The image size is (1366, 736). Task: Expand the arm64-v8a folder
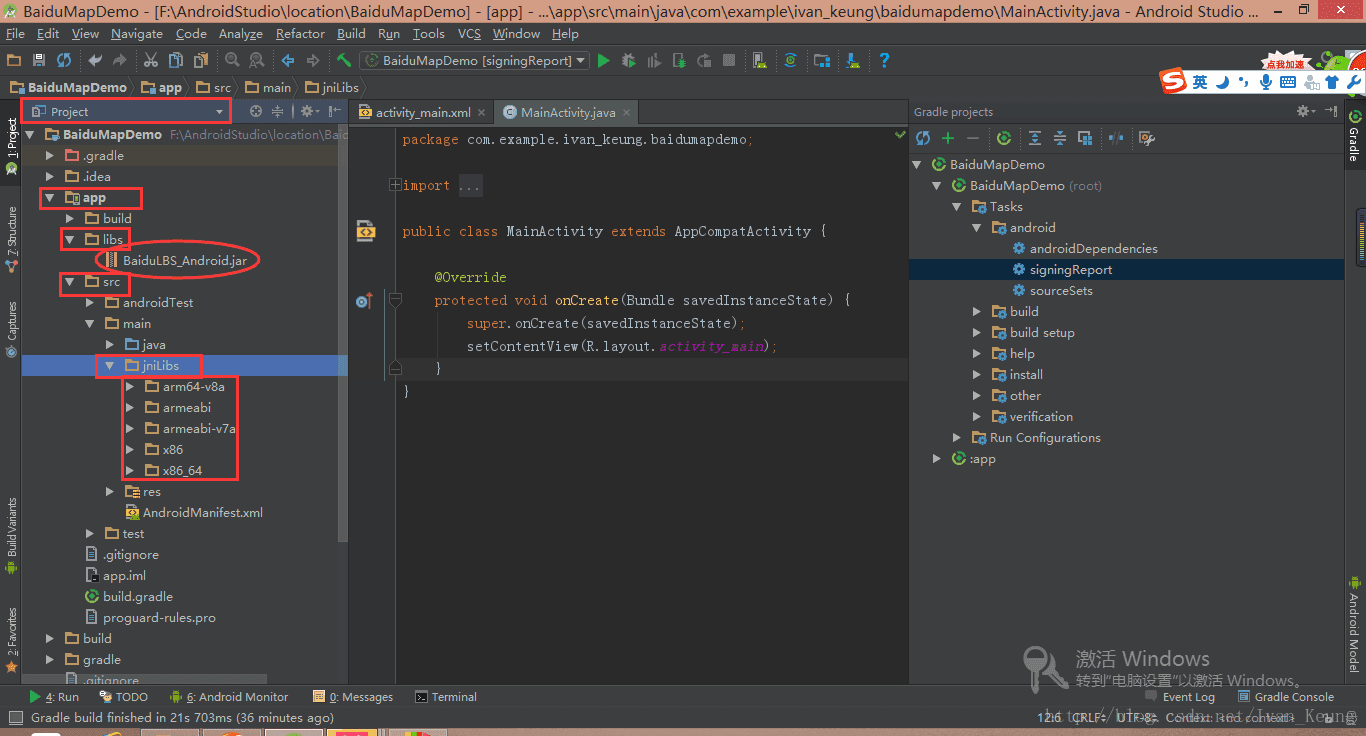coord(130,387)
